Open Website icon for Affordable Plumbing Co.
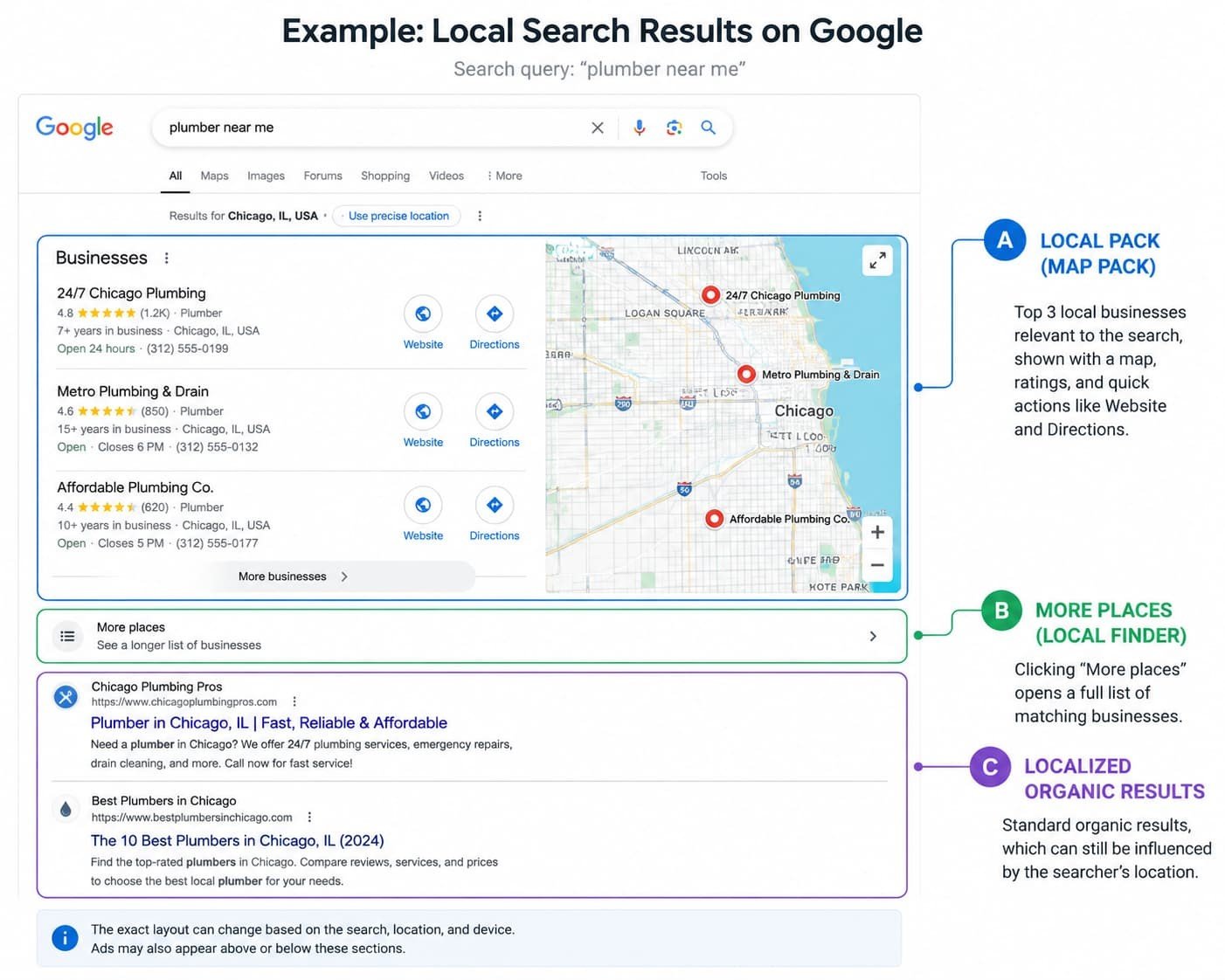This screenshot has height=980, width=1225. click(423, 505)
